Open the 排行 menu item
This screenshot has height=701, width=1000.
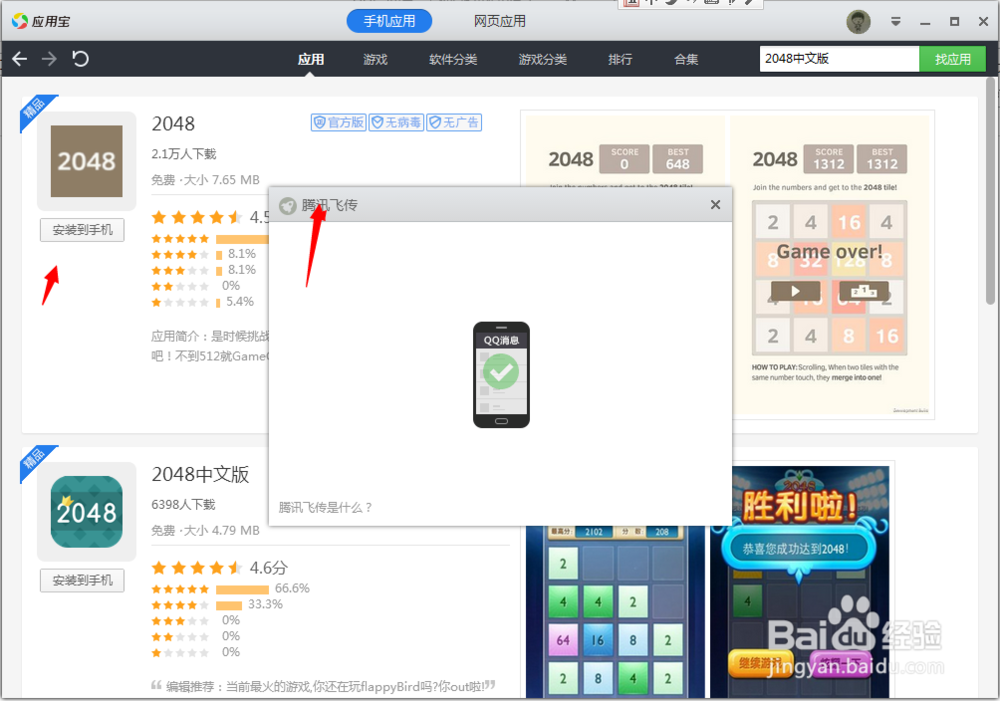pyautogui.click(x=620, y=59)
